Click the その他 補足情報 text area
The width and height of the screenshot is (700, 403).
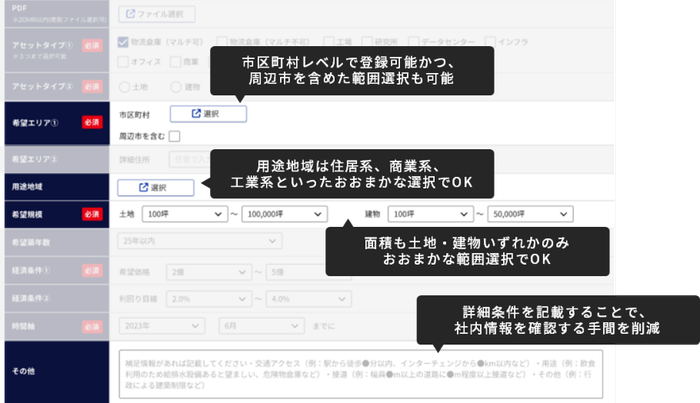point(361,374)
